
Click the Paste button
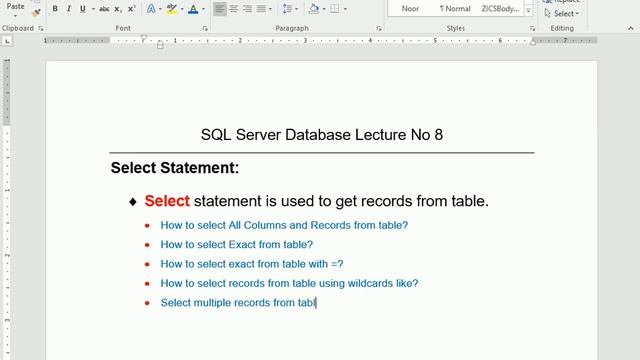pos(16,7)
